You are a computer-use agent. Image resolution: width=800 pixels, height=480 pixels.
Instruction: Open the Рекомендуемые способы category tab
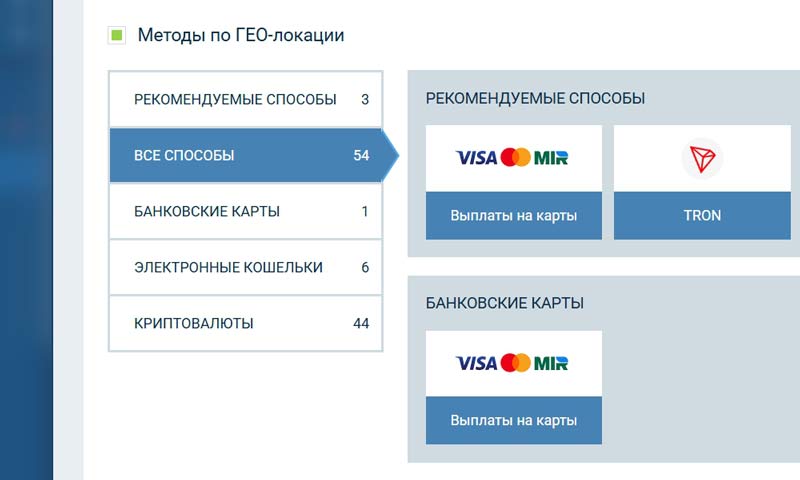point(235,99)
